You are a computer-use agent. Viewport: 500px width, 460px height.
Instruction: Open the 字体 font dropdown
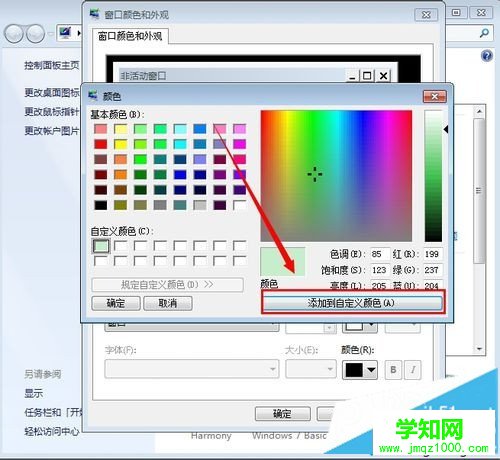click(x=192, y=369)
